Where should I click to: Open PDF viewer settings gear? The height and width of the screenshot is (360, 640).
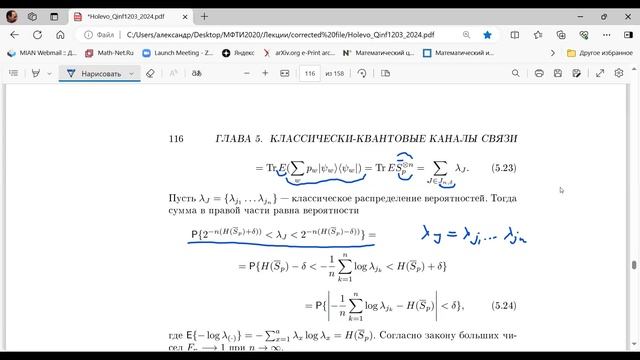pos(619,73)
